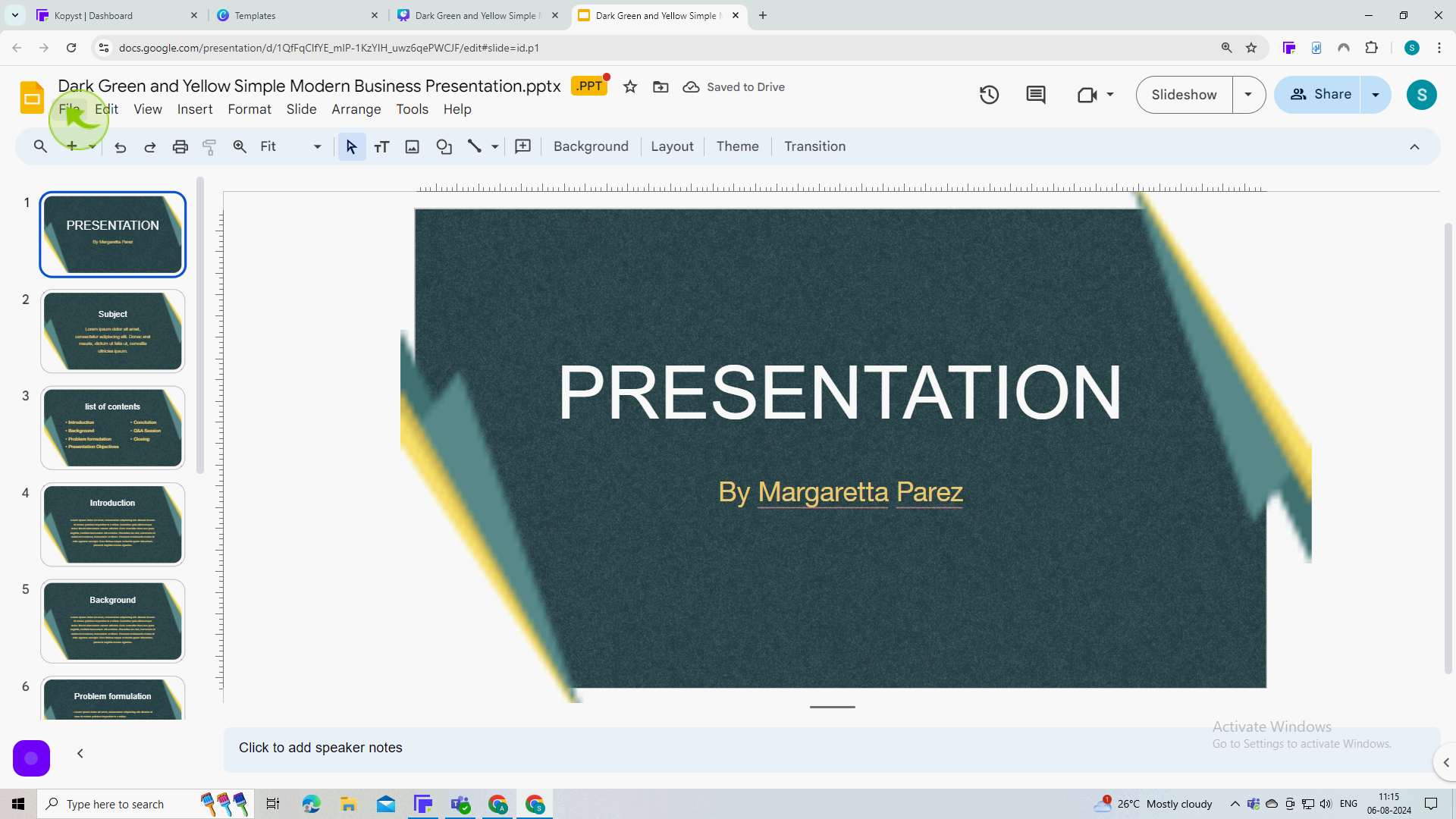Image resolution: width=1456 pixels, height=819 pixels.
Task: Select the Line tool
Action: (475, 146)
